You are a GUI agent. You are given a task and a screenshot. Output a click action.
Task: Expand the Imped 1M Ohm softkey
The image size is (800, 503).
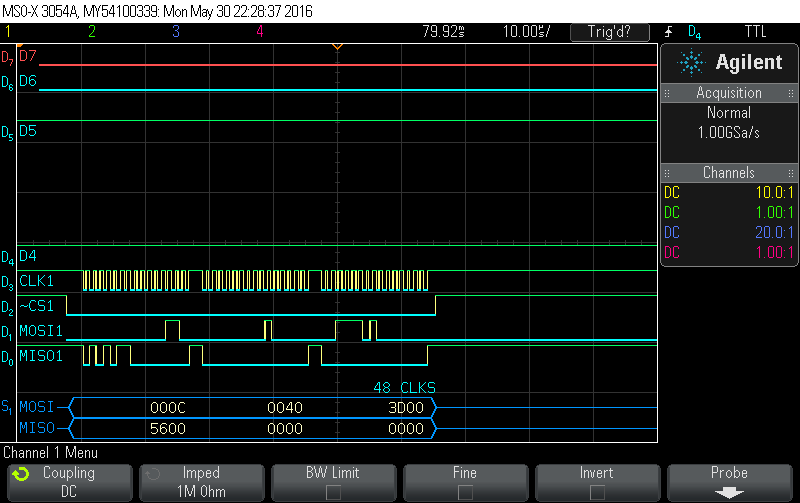pos(201,482)
